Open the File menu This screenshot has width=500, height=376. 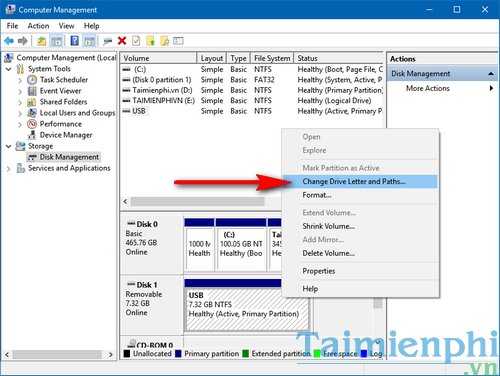click(12, 26)
